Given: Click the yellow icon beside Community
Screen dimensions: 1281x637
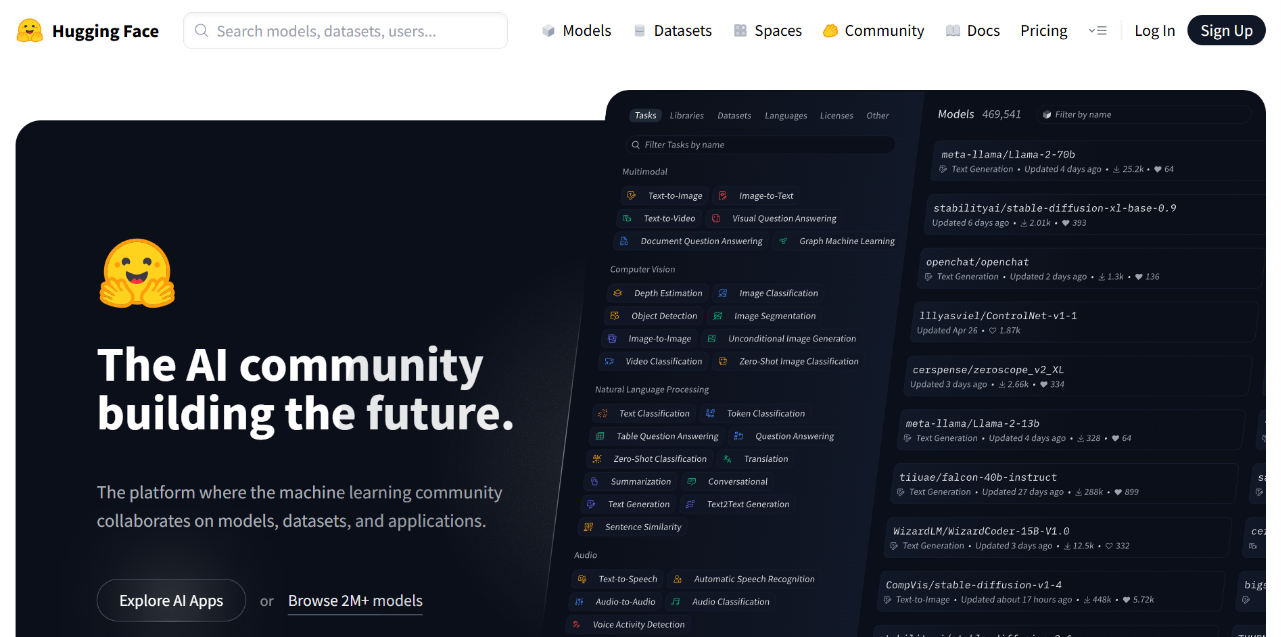Looking at the screenshot, I should (830, 31).
